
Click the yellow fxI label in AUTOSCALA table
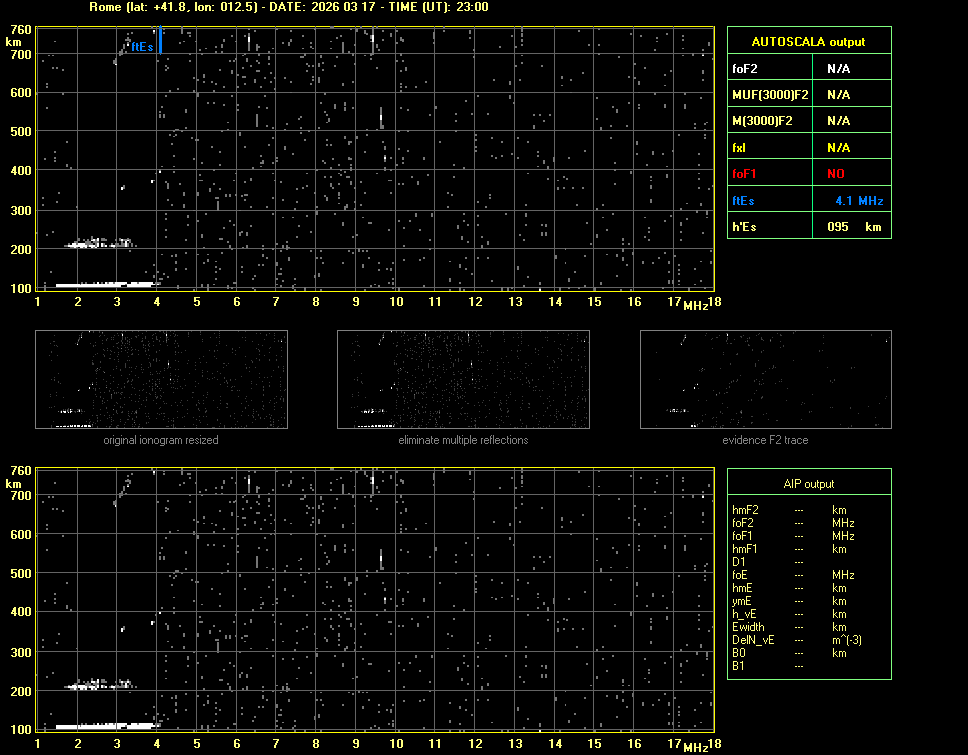pyautogui.click(x=740, y=148)
